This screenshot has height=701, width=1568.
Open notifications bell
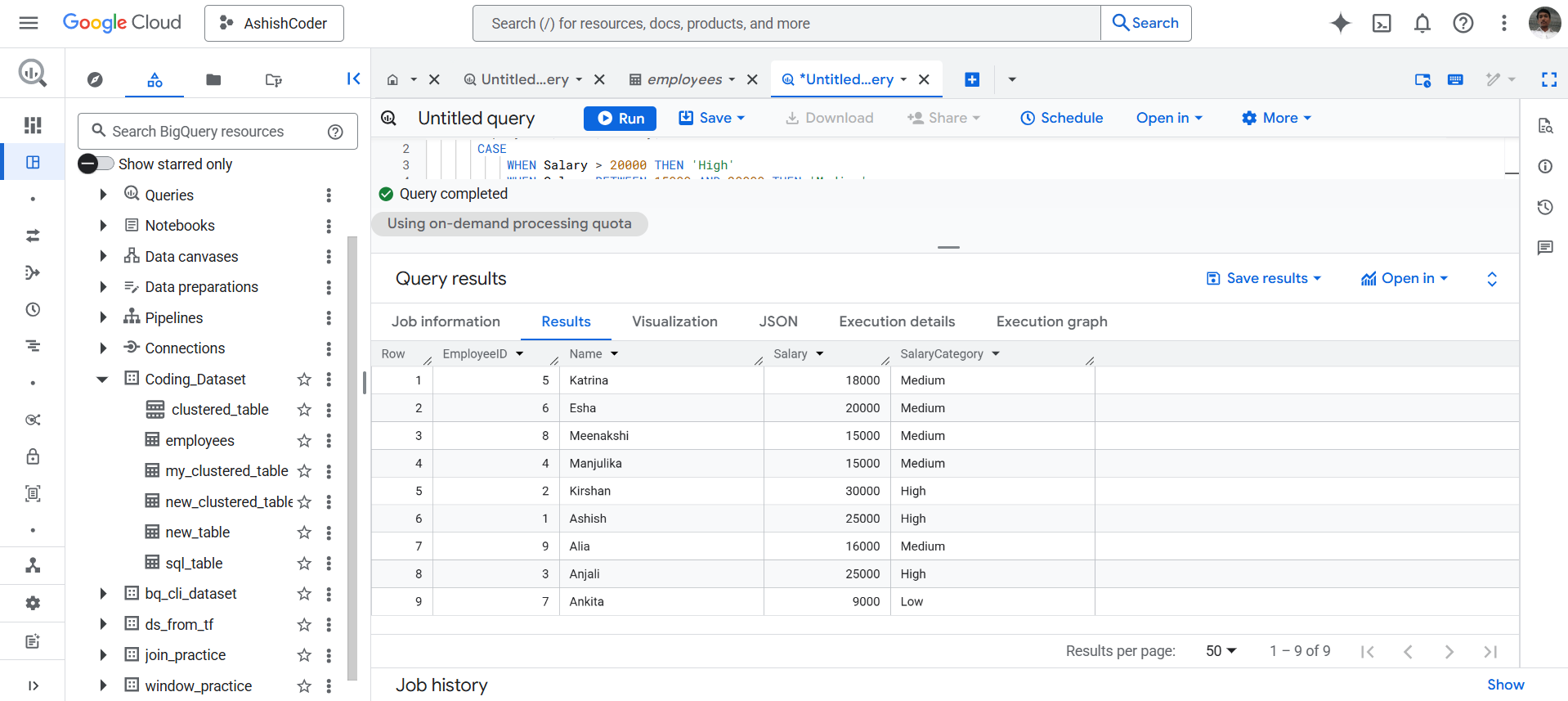(1422, 23)
